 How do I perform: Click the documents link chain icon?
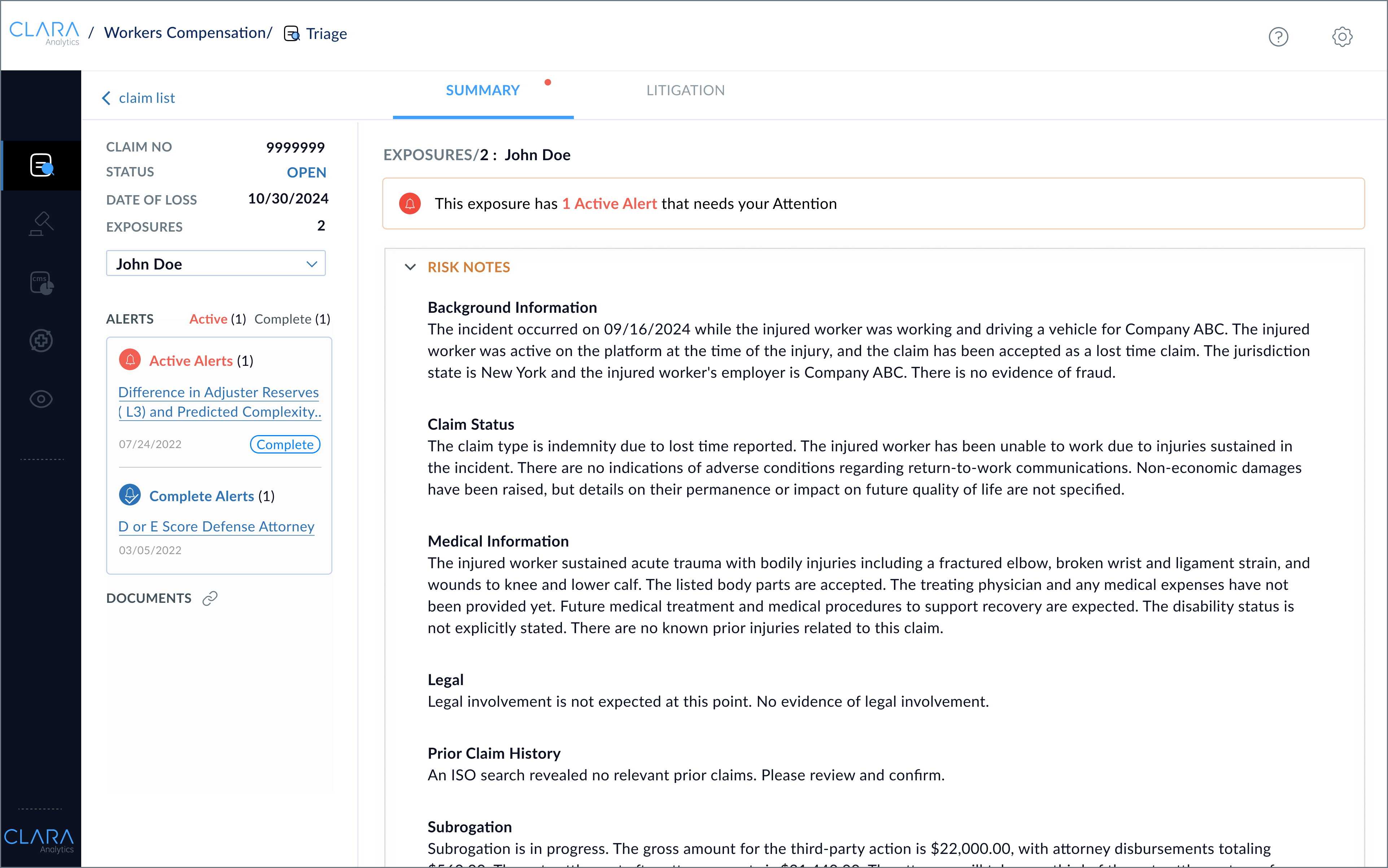(210, 598)
